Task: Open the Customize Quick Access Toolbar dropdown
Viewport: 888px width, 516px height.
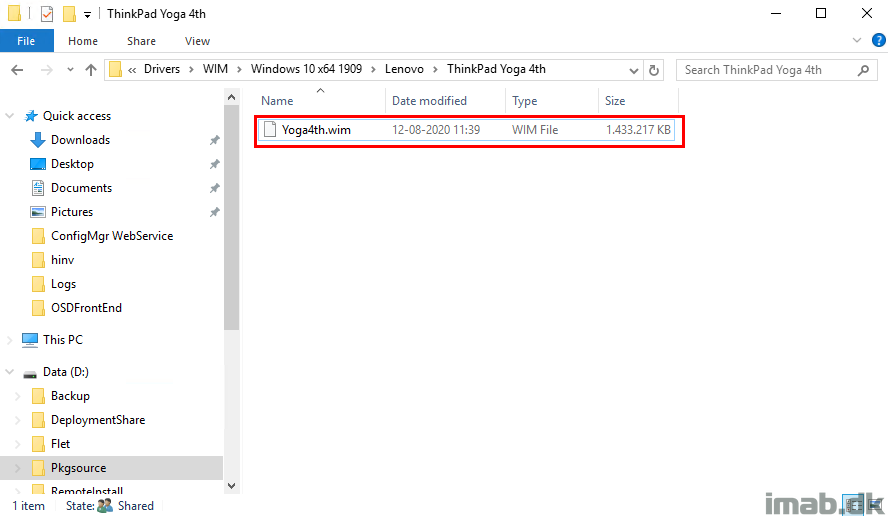Action: click(87, 15)
